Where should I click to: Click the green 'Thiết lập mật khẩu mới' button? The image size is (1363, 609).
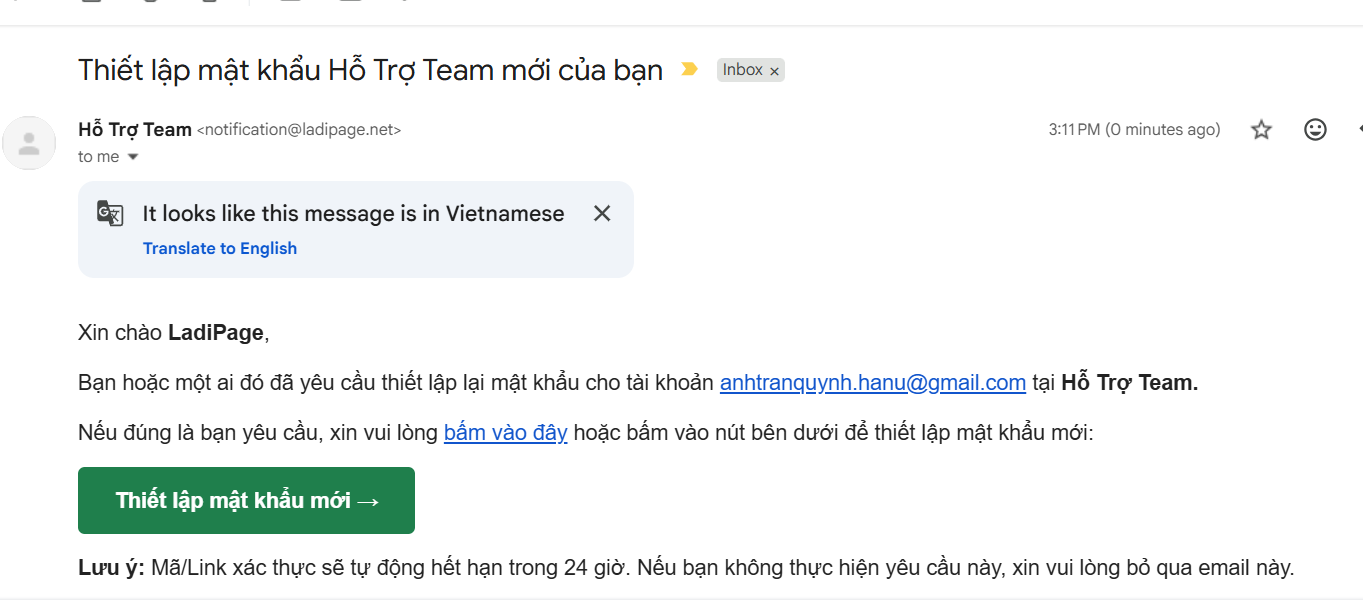click(246, 500)
